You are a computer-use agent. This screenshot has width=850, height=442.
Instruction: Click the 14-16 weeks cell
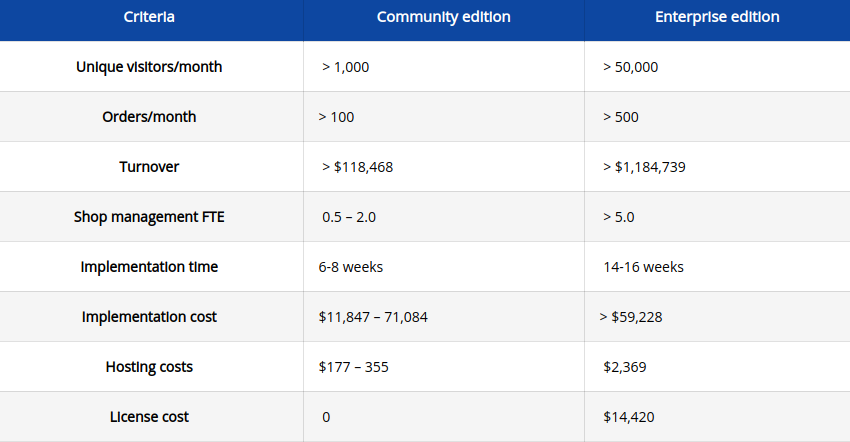tap(643, 267)
